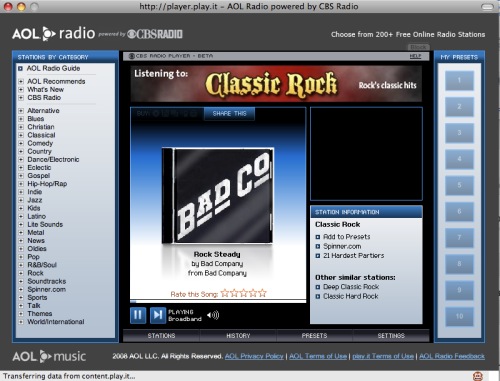Open the Presets tab
500x381 pixels.
(x=314, y=336)
